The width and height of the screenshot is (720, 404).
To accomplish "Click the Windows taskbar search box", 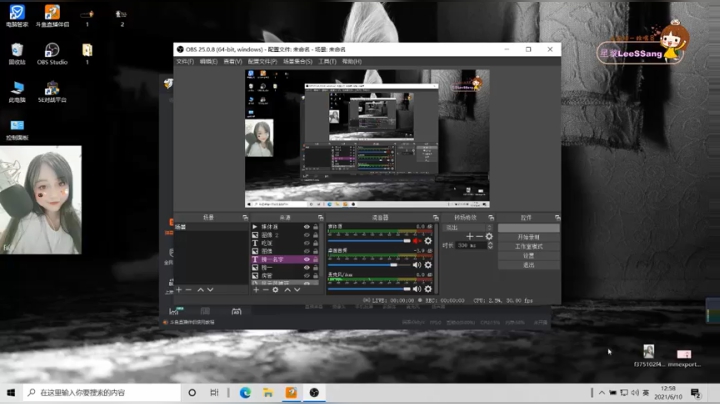I will pyautogui.click(x=101, y=393).
